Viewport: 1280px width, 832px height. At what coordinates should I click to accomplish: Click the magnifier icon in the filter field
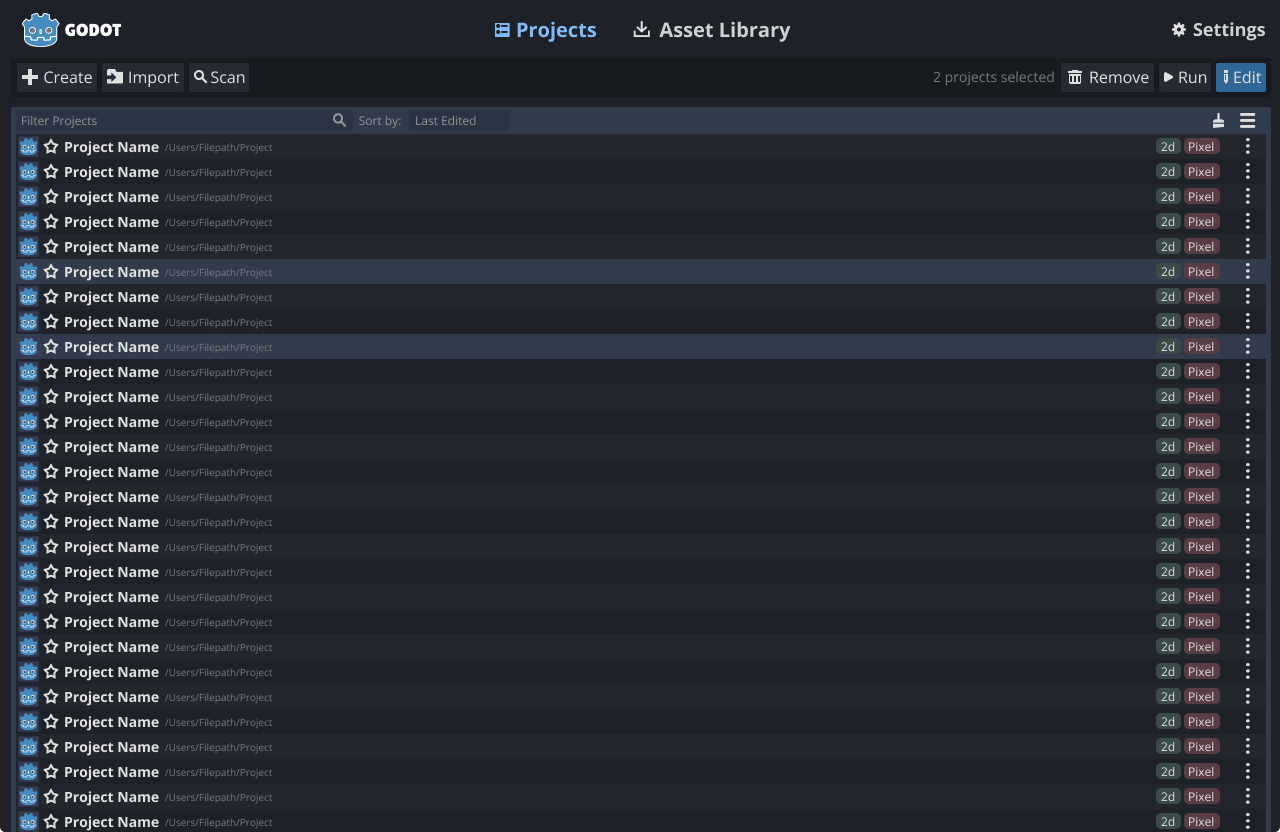pyautogui.click(x=339, y=120)
